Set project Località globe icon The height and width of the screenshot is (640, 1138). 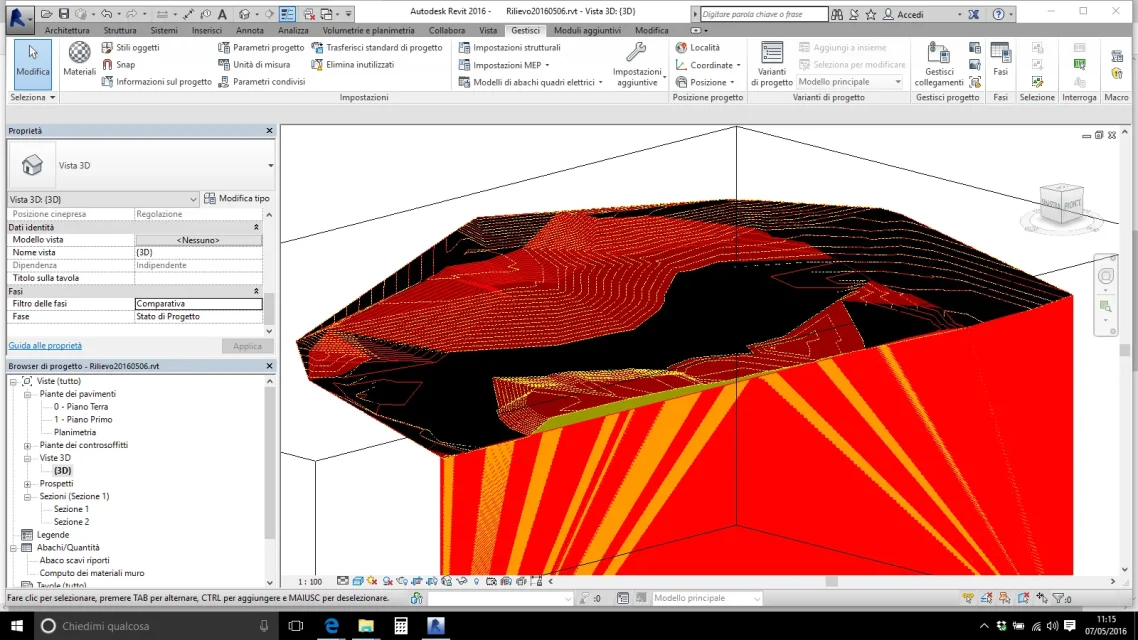tap(697, 47)
